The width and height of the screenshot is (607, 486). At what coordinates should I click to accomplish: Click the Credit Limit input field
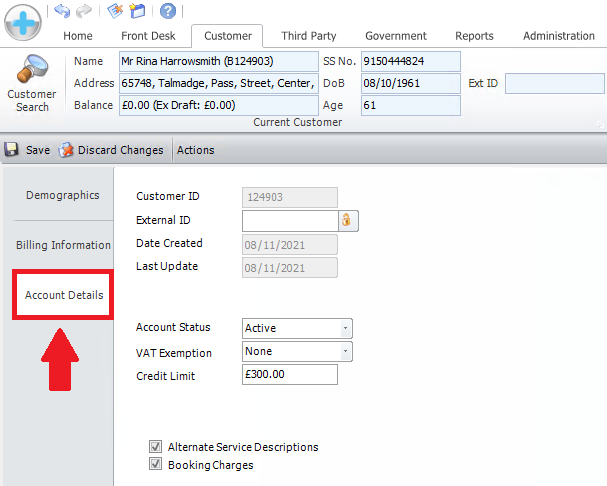pyautogui.click(x=290, y=375)
